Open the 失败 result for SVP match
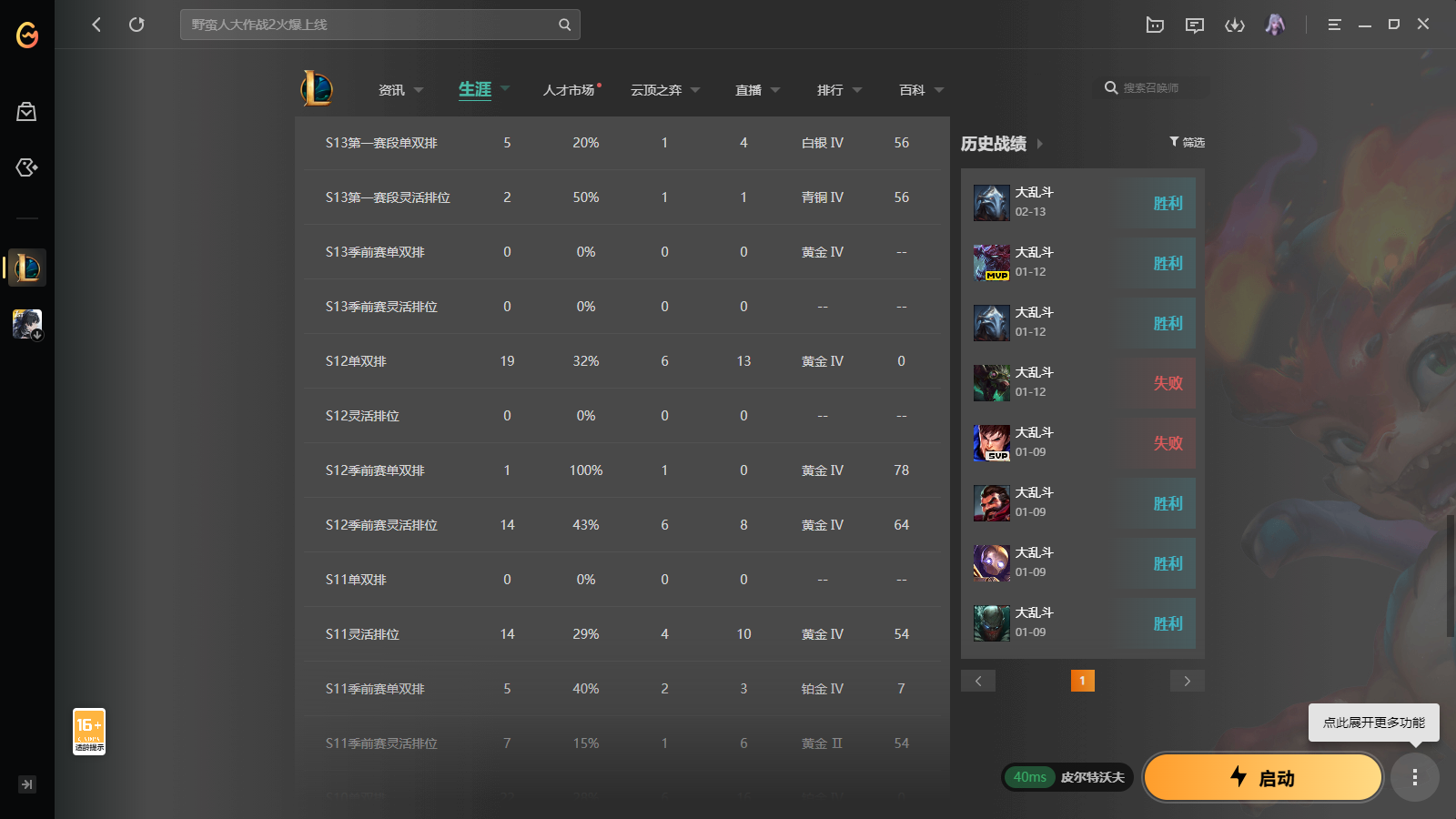This screenshot has width=1456, height=819. coord(1168,443)
